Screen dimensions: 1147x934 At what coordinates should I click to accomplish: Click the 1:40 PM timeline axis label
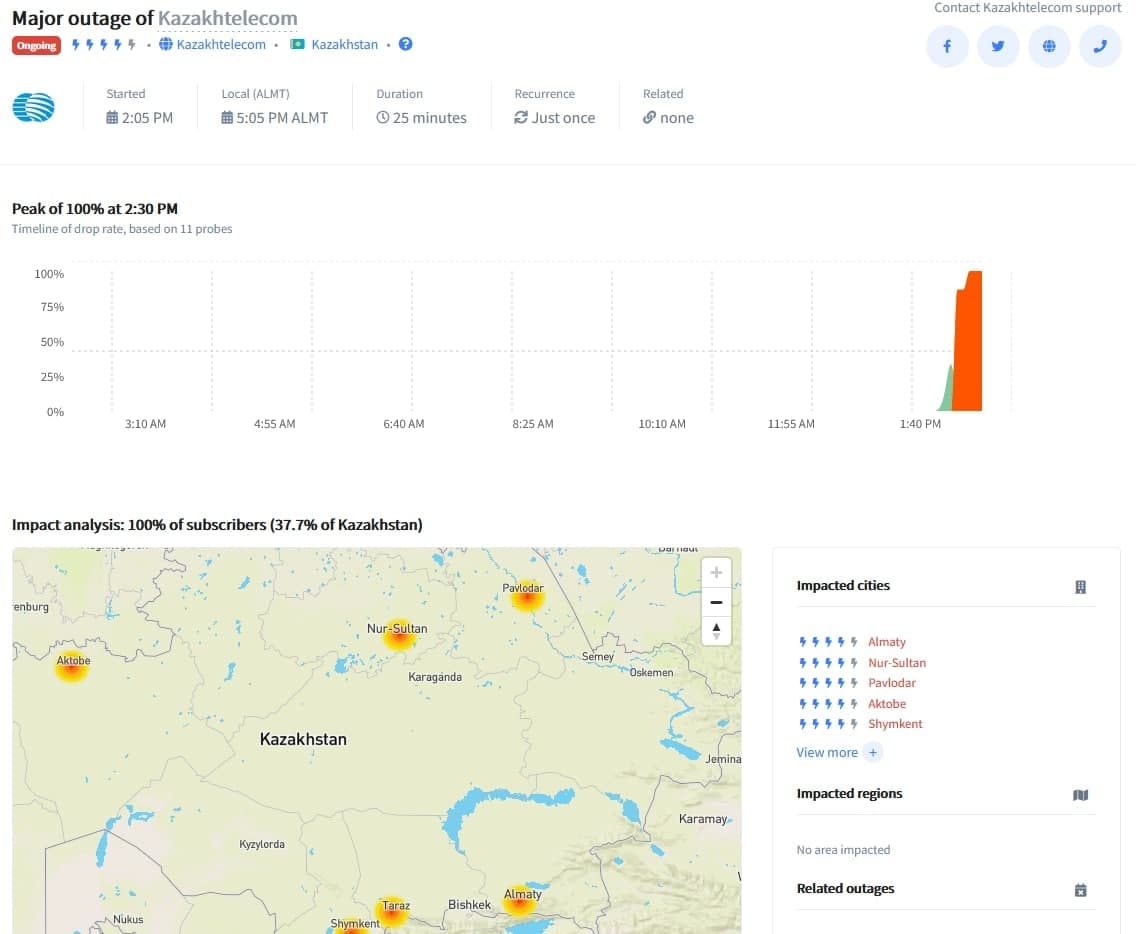click(920, 424)
